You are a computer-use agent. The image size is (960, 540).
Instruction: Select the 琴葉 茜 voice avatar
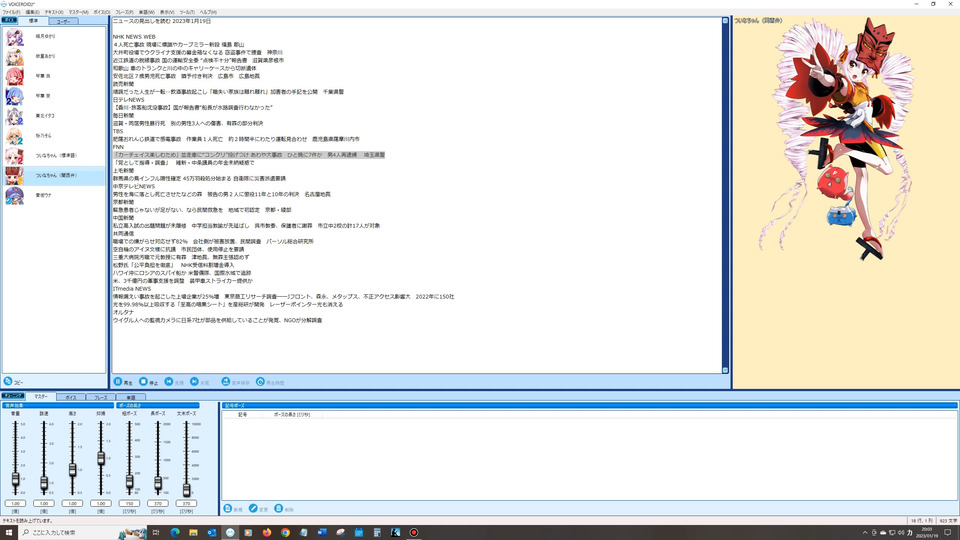[x=15, y=76]
